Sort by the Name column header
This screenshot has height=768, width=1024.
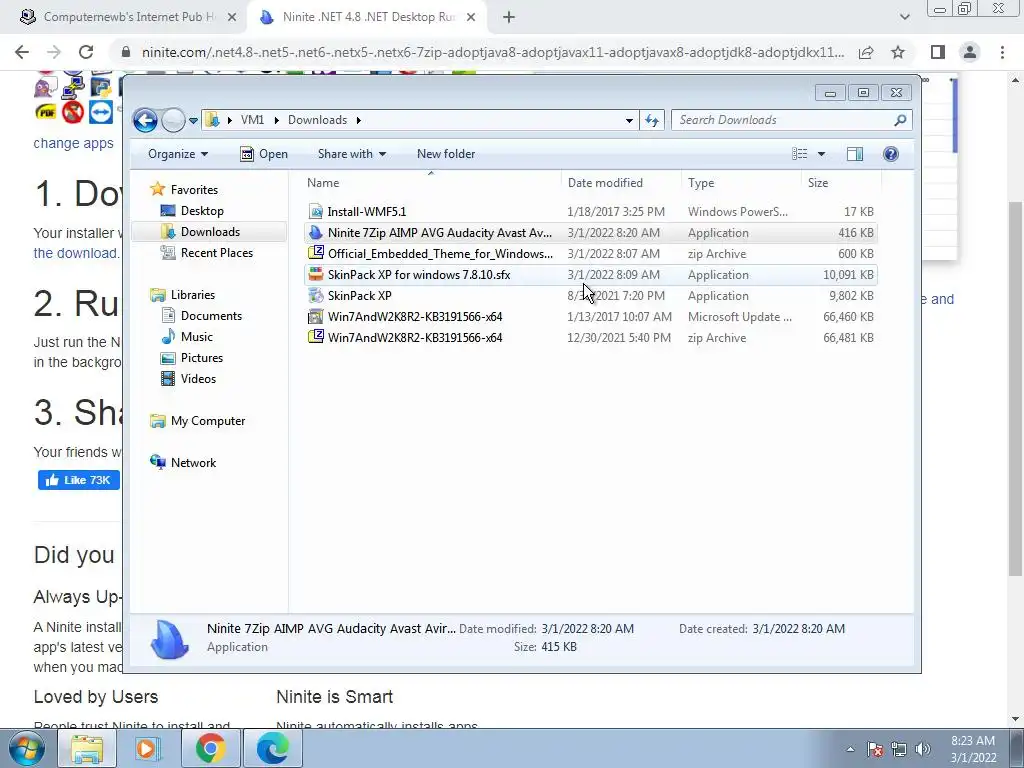431,183
